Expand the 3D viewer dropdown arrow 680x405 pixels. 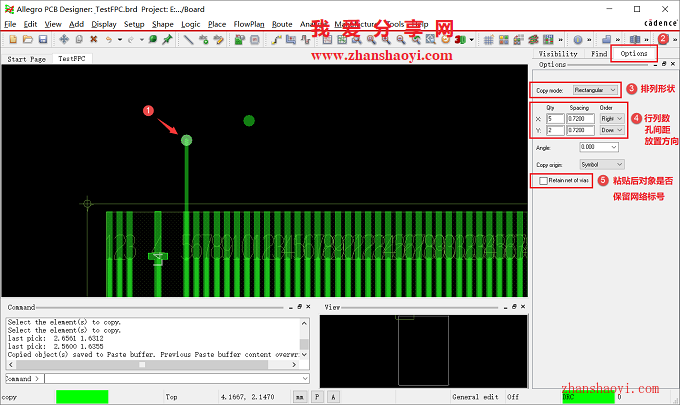coord(472,39)
